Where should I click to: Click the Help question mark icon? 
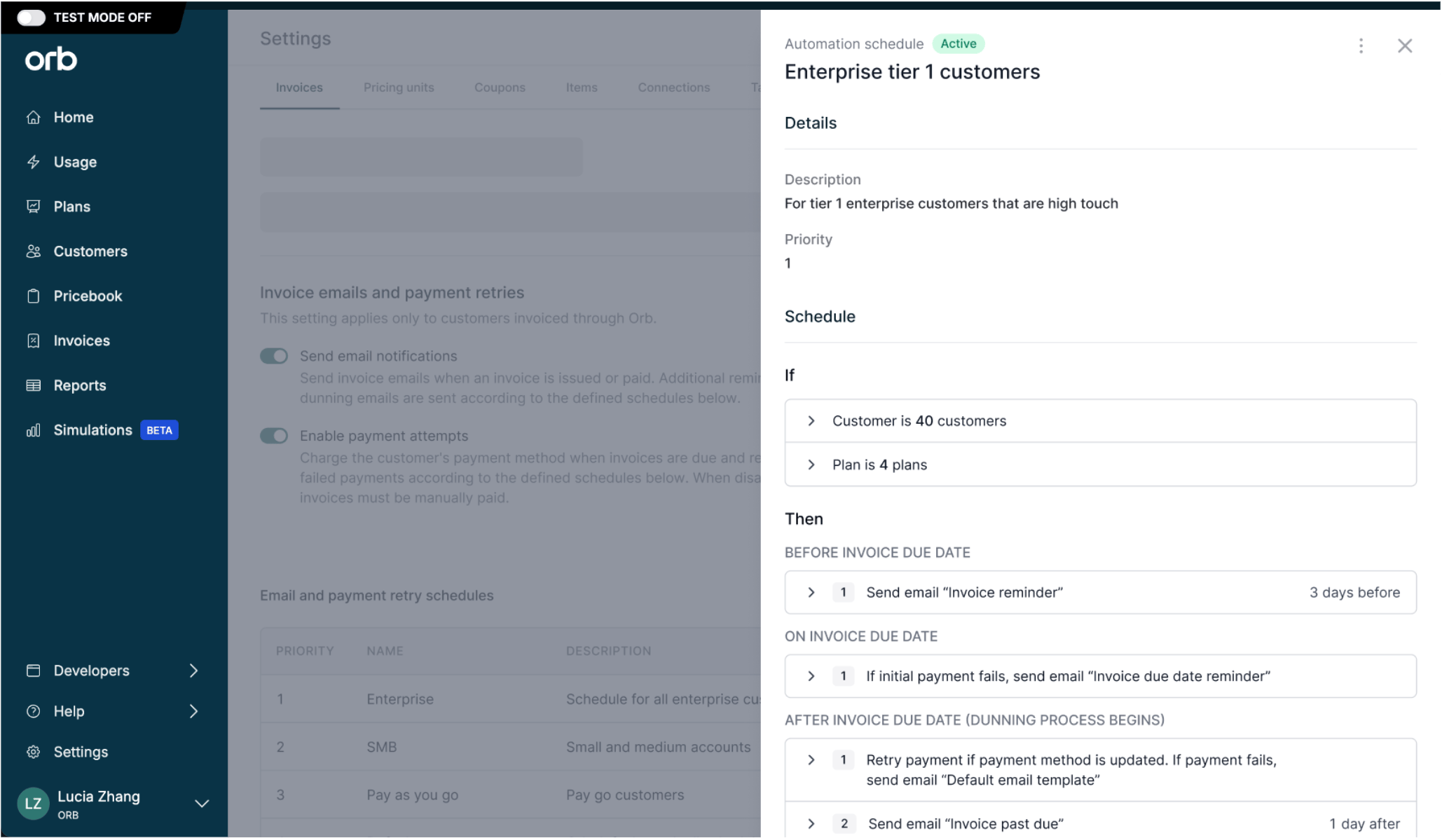point(33,712)
